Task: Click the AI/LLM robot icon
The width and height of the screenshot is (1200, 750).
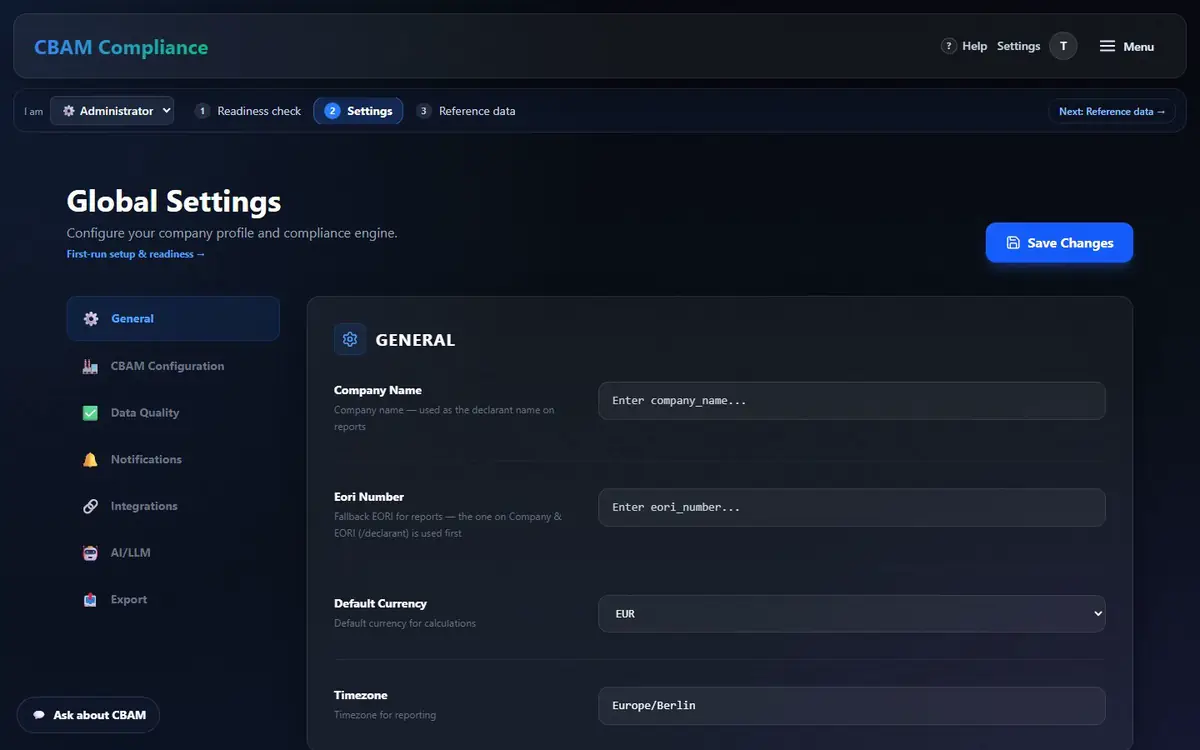Action: pyautogui.click(x=90, y=553)
